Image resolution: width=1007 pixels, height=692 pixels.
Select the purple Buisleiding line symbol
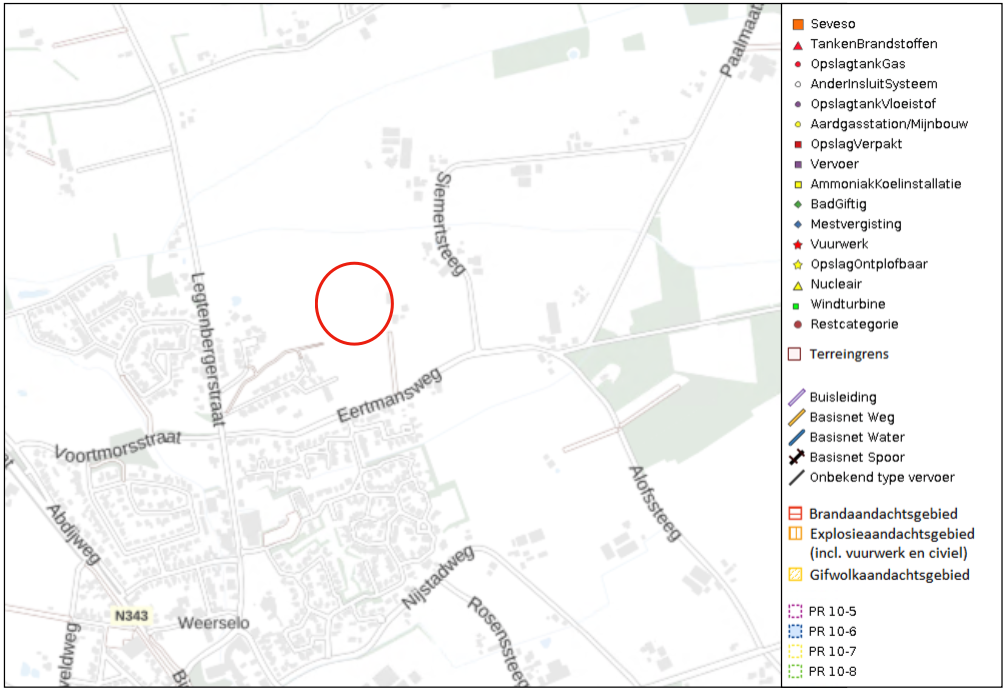[x=796, y=397]
